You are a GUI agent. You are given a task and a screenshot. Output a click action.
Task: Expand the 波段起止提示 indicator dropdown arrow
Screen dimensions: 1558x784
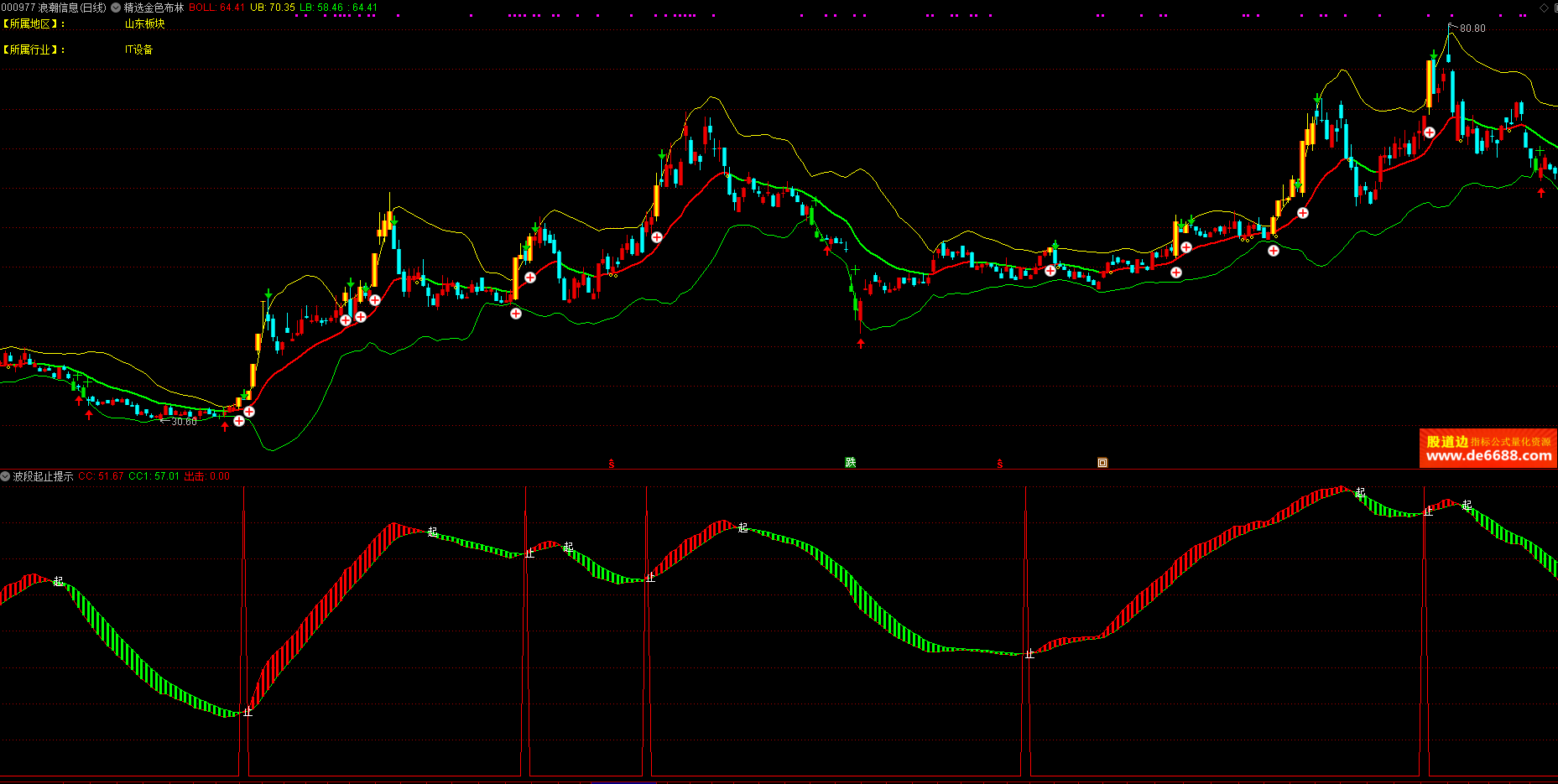click(6, 476)
